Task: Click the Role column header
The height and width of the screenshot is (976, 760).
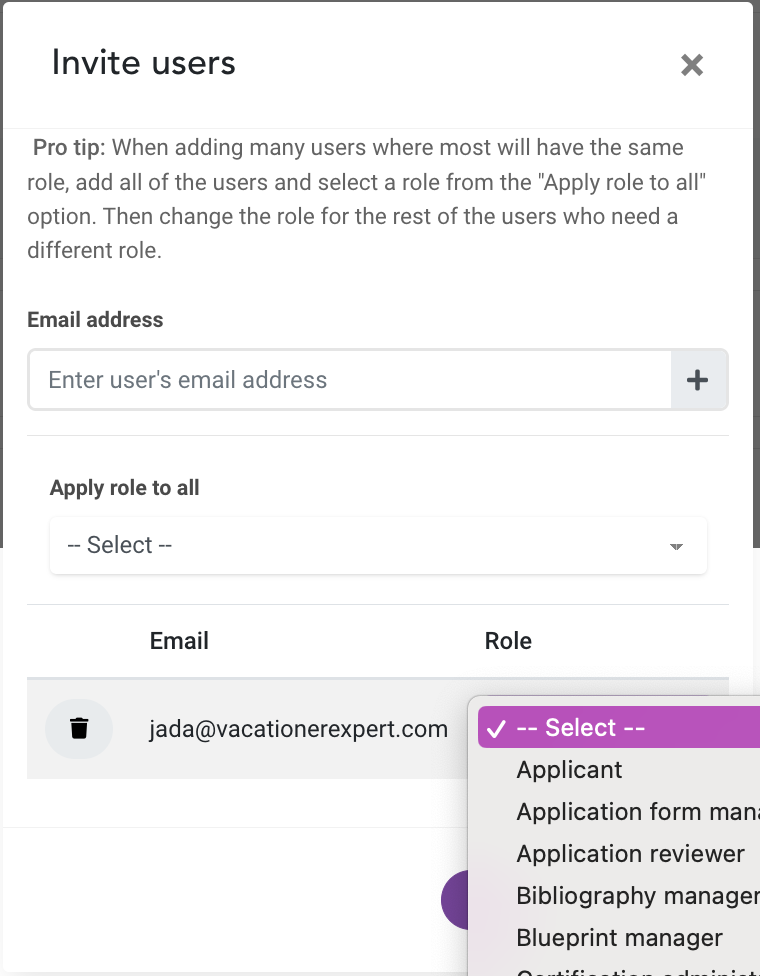Action: coord(508,640)
